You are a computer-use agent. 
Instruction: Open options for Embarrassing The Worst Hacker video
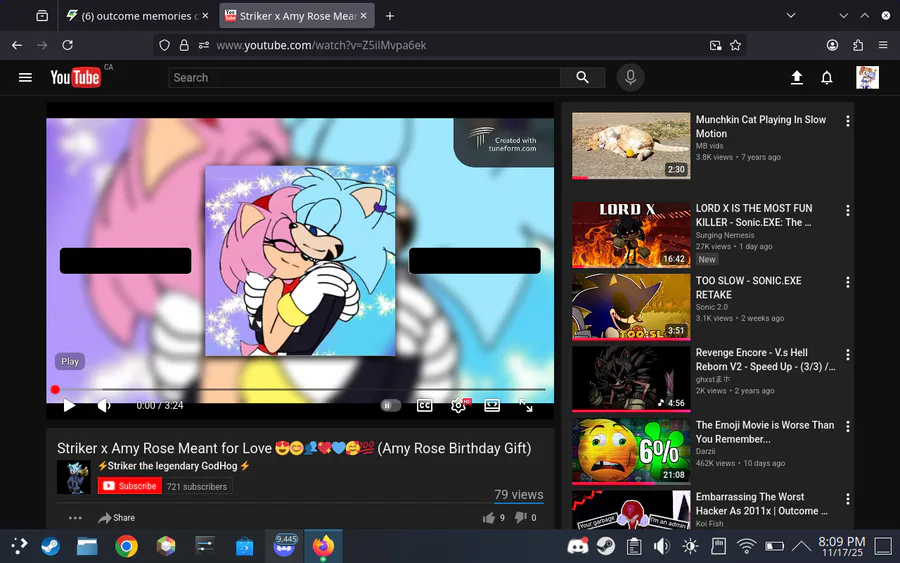[847, 498]
